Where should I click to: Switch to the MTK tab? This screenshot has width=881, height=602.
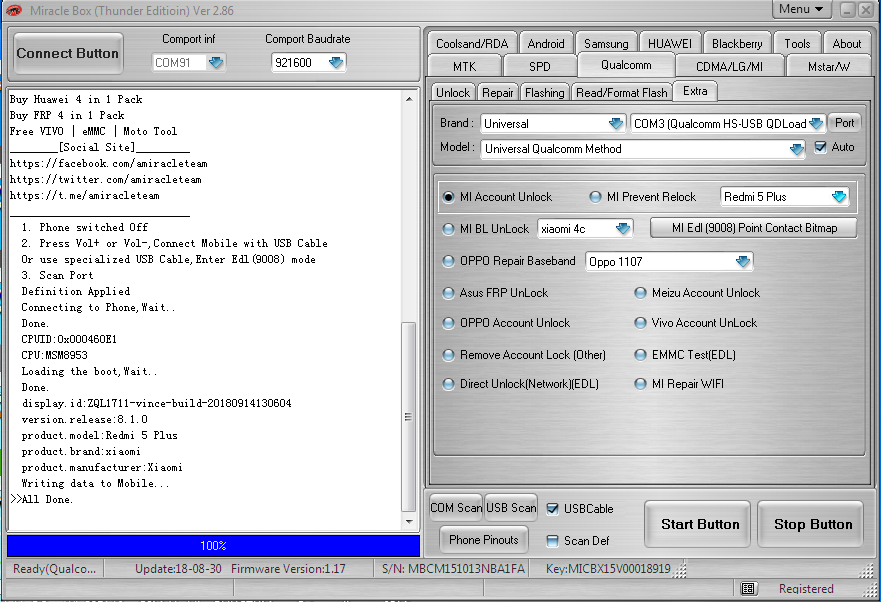465,66
